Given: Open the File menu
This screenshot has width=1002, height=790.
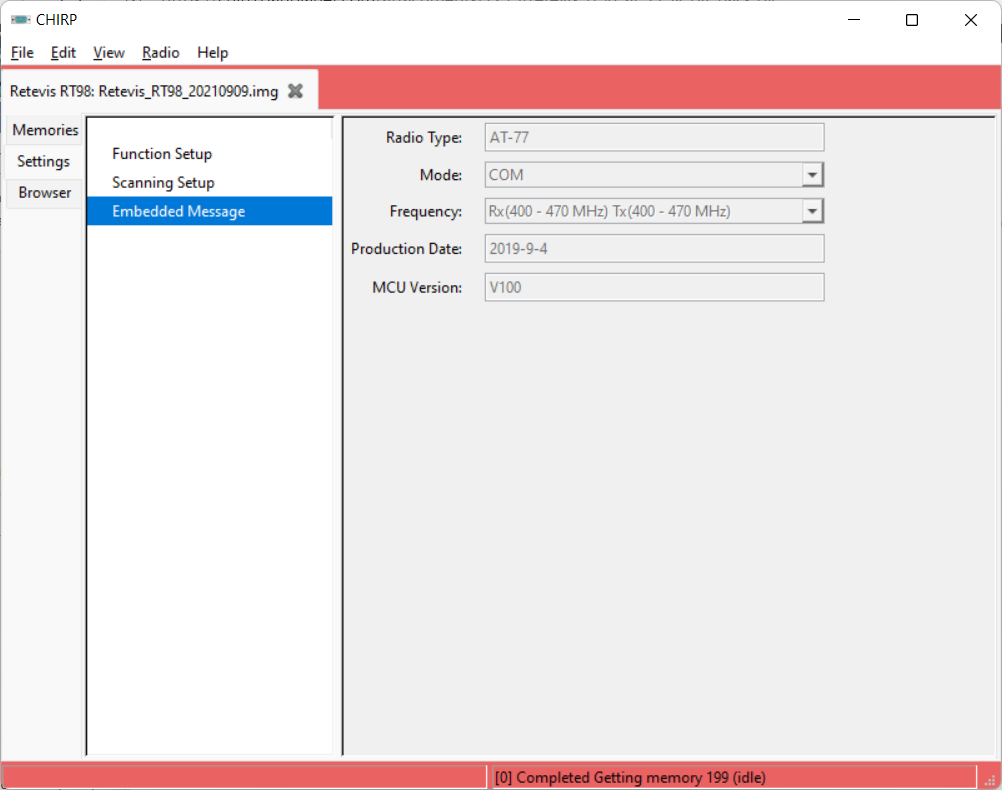Looking at the screenshot, I should (22, 52).
